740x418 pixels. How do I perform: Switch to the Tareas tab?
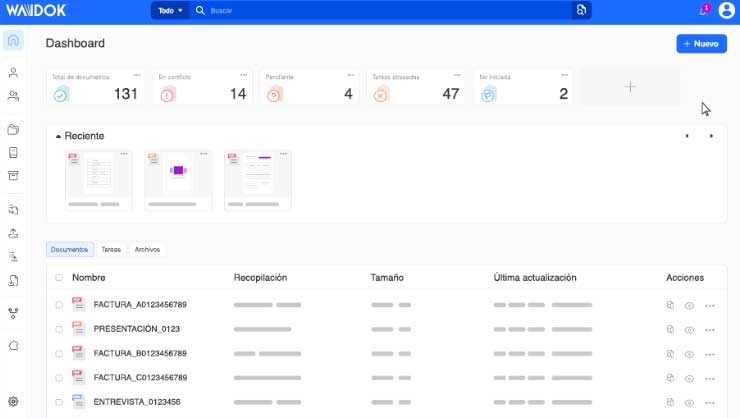tap(111, 250)
